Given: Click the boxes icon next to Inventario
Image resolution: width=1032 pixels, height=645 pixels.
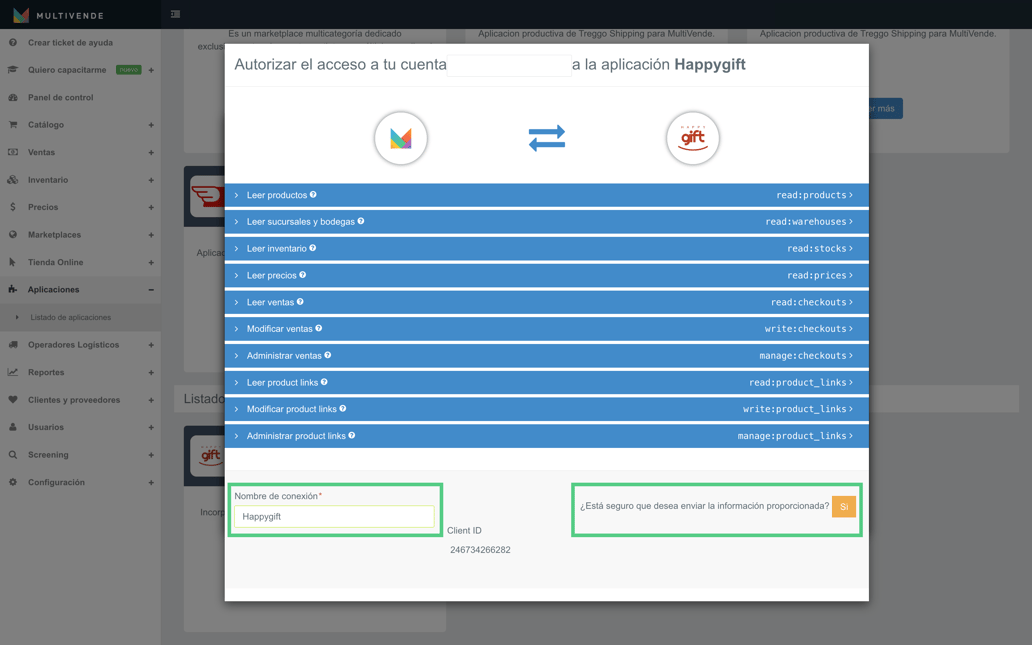Looking at the screenshot, I should (13, 180).
